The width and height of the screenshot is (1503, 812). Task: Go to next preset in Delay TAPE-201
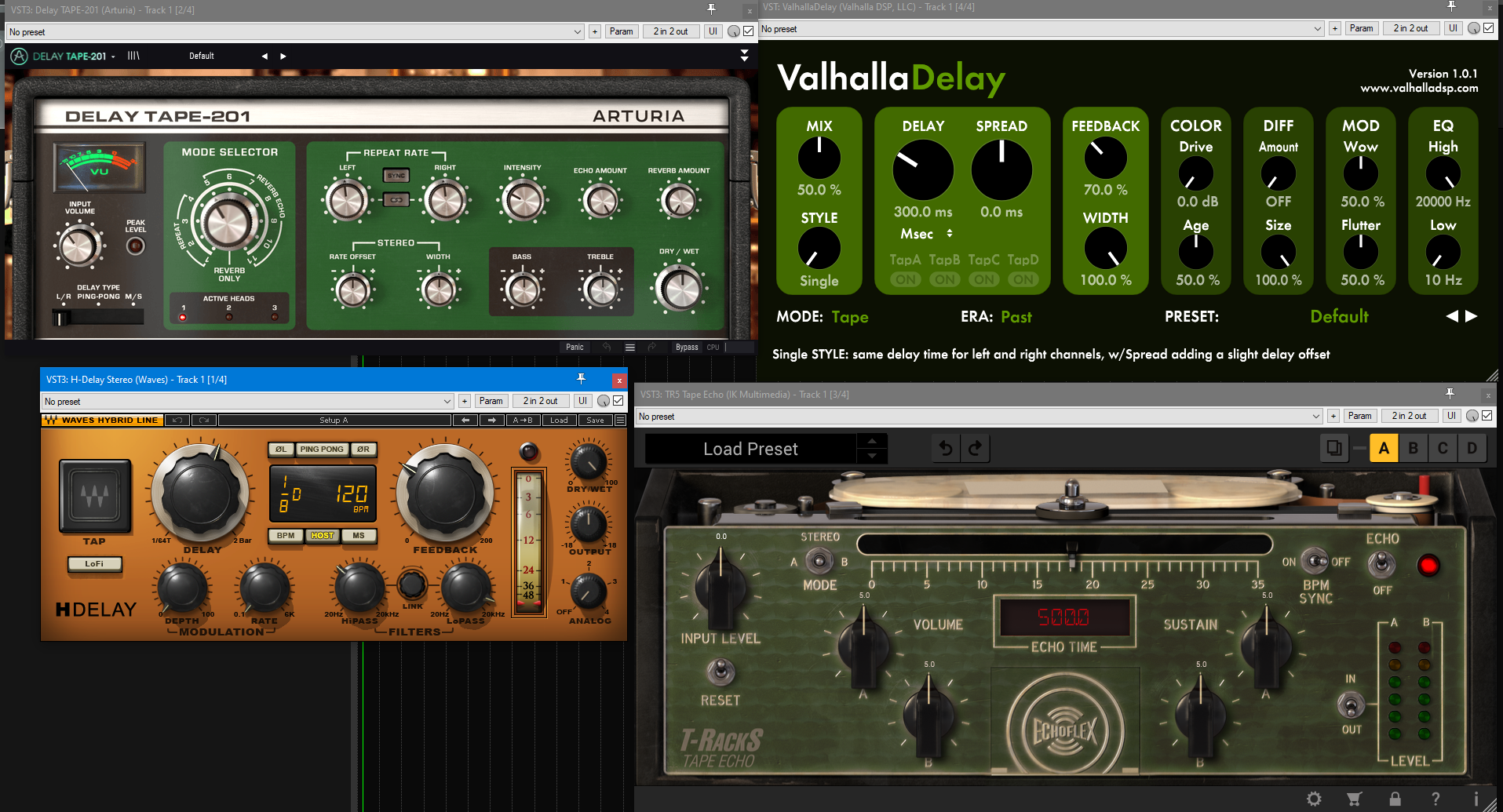283,56
